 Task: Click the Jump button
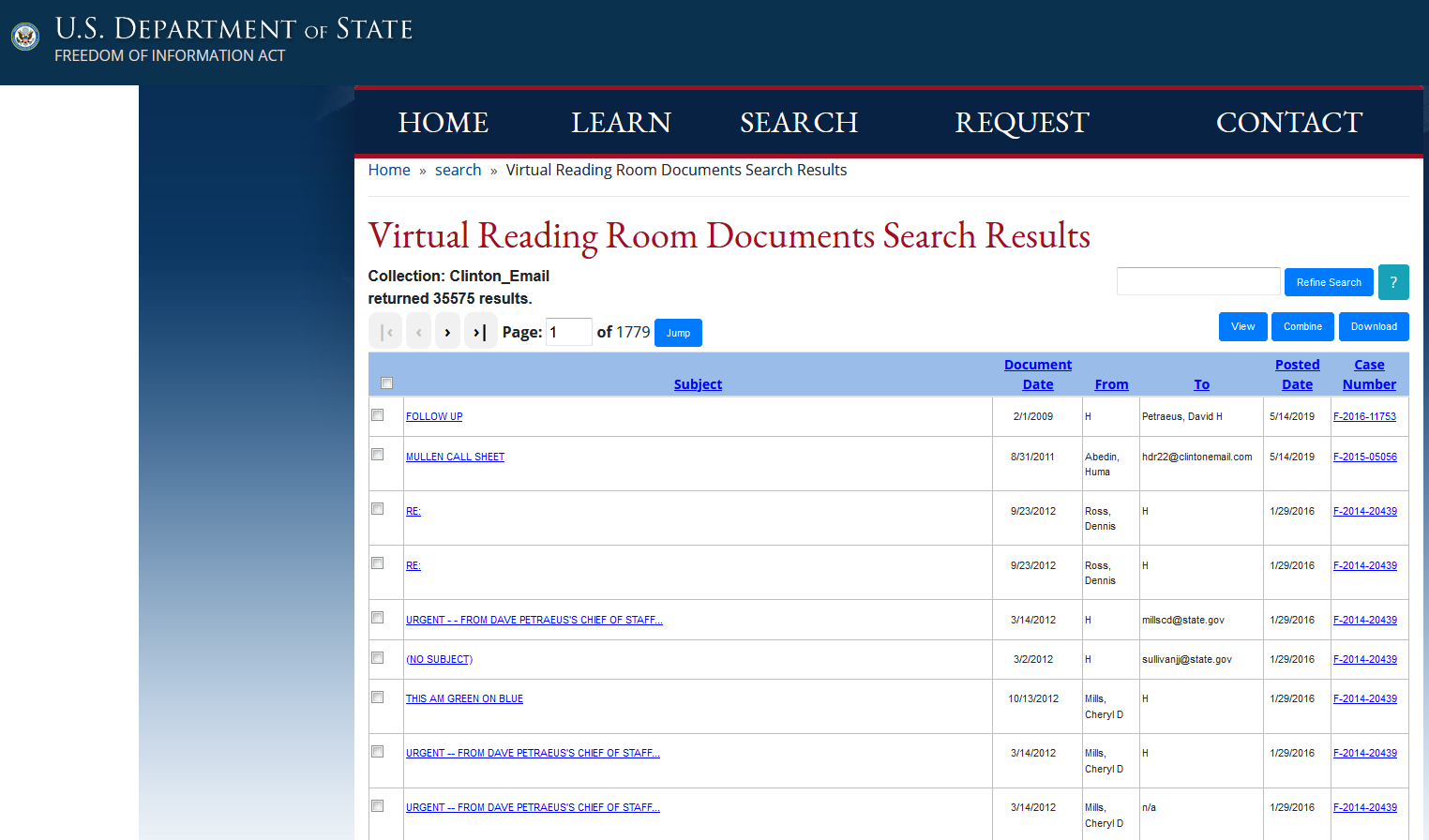[x=678, y=333]
